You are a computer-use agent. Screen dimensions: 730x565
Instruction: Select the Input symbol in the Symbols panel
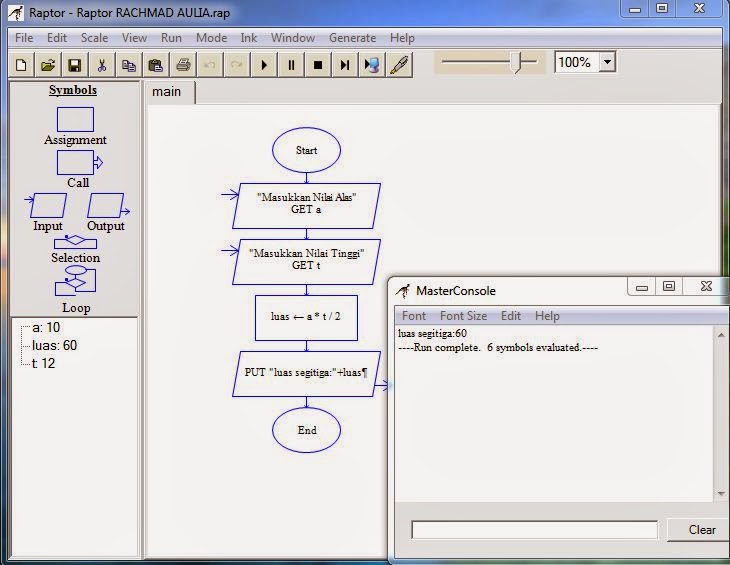46,206
